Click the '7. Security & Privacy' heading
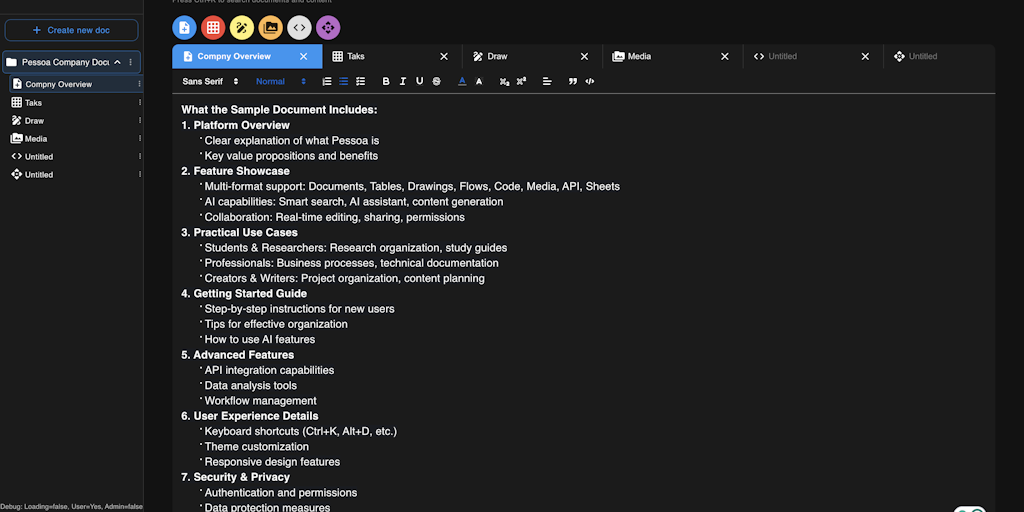This screenshot has height=512, width=1024. 236,477
